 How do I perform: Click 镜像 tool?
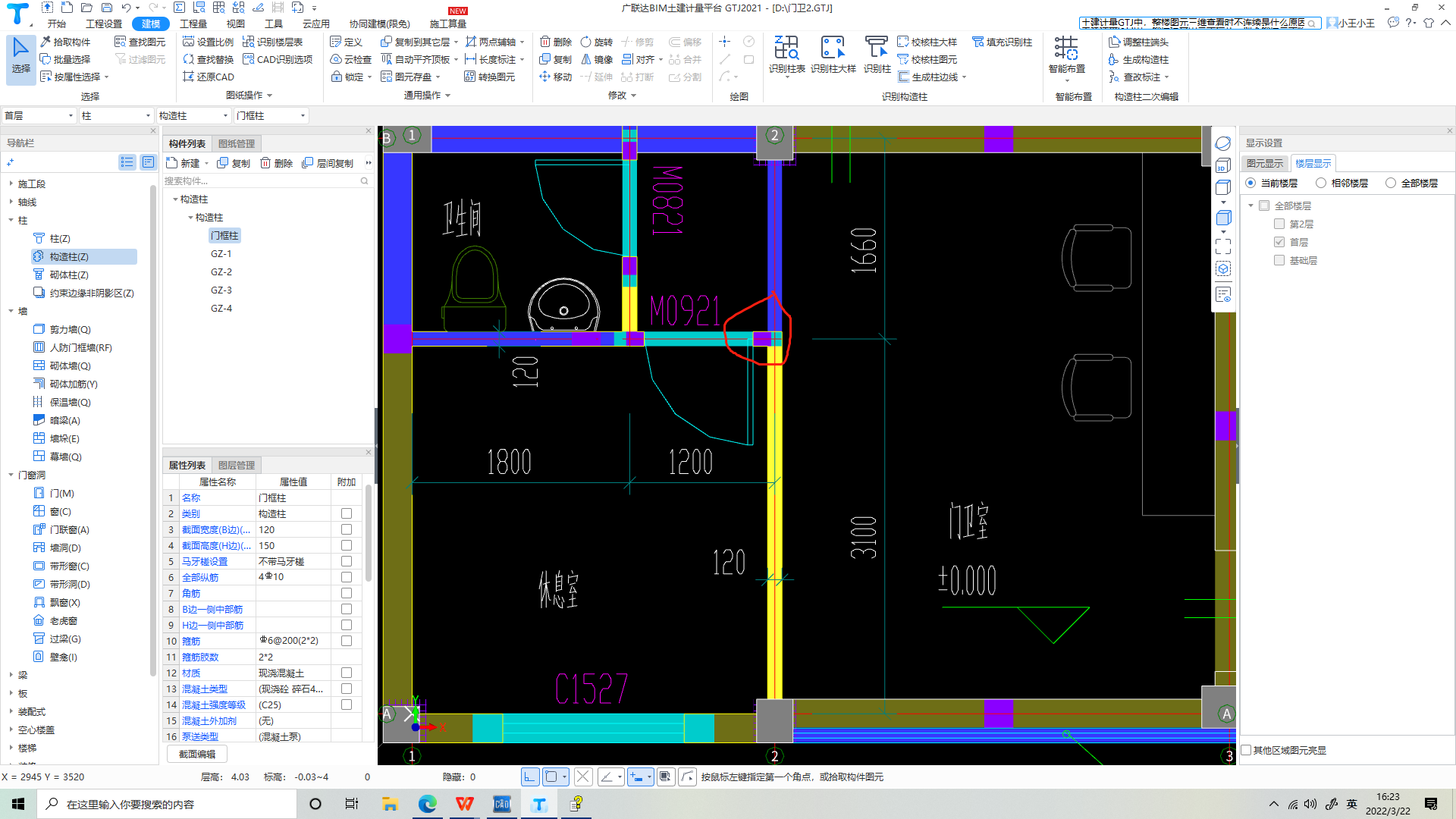pyautogui.click(x=597, y=59)
